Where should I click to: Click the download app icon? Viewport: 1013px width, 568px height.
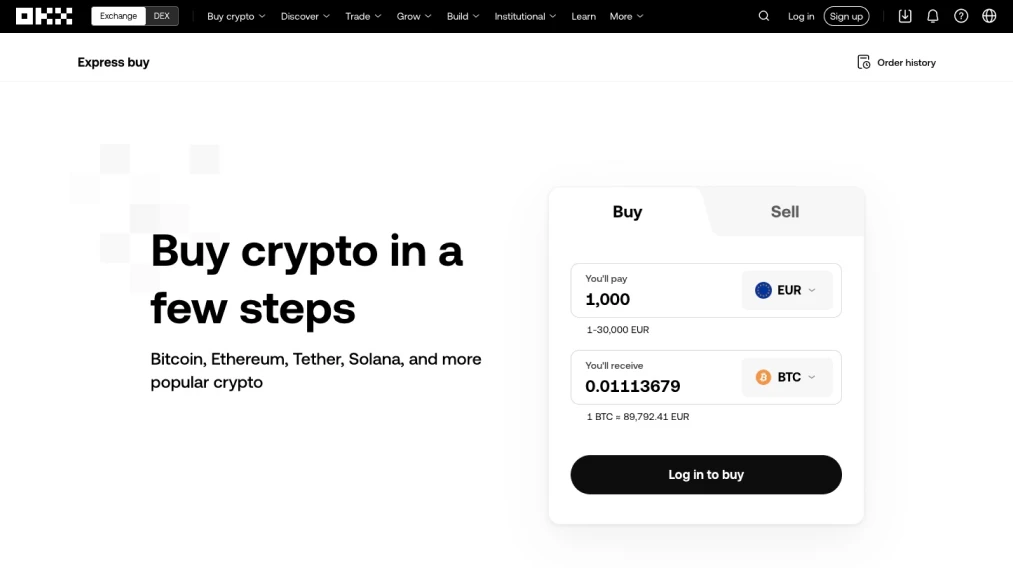(x=905, y=16)
